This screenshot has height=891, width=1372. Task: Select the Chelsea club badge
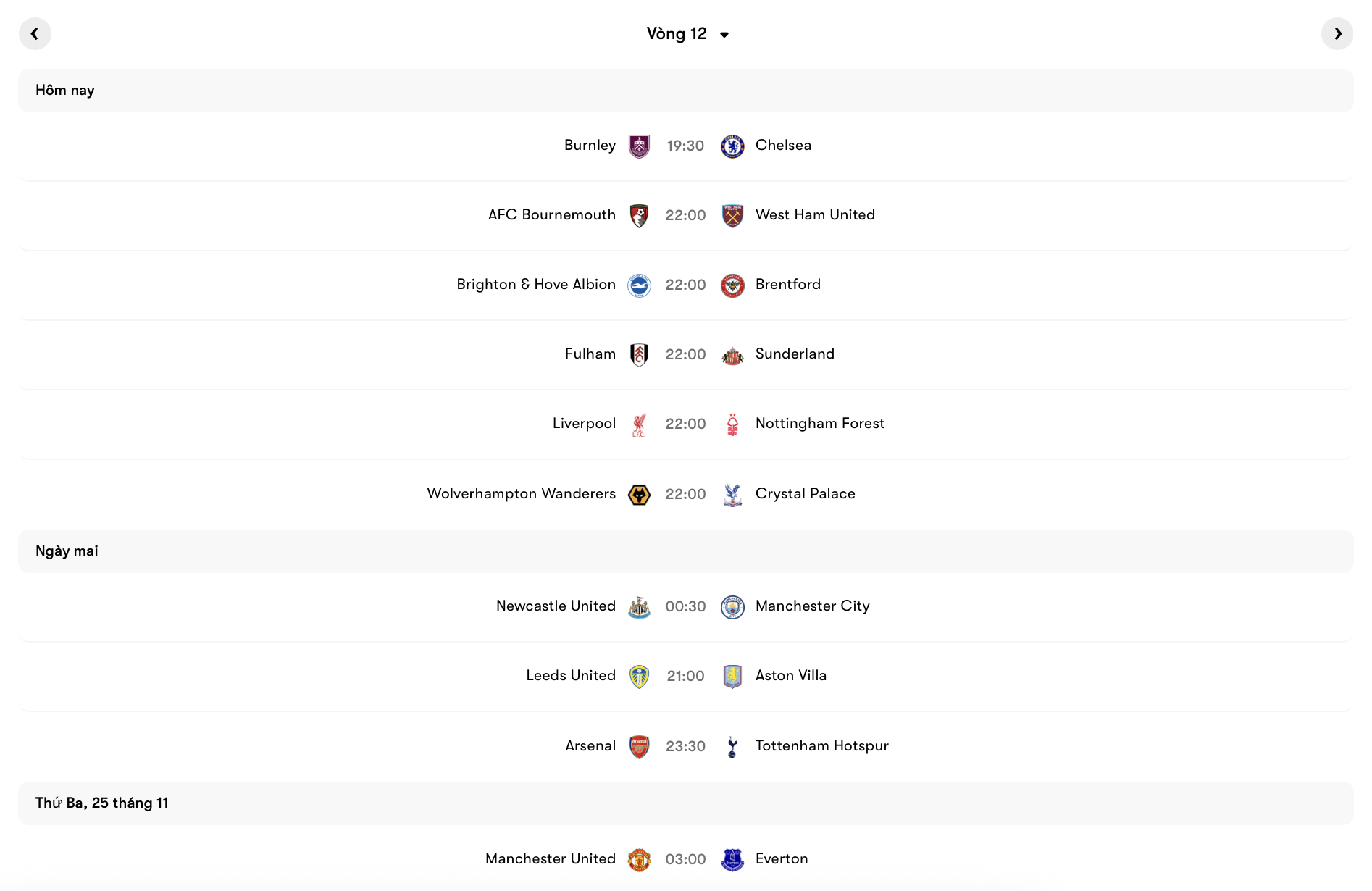(x=733, y=145)
